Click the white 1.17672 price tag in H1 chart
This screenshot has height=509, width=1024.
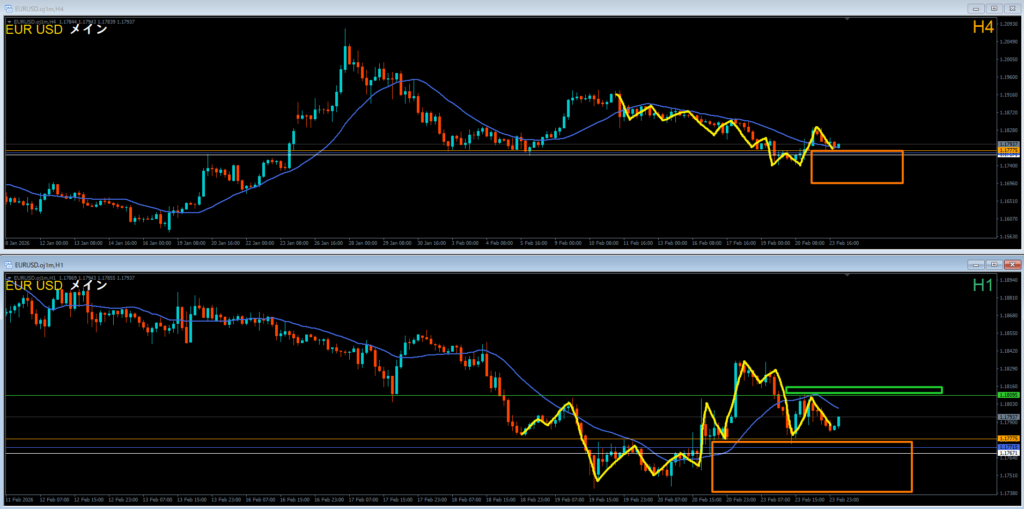(1009, 453)
